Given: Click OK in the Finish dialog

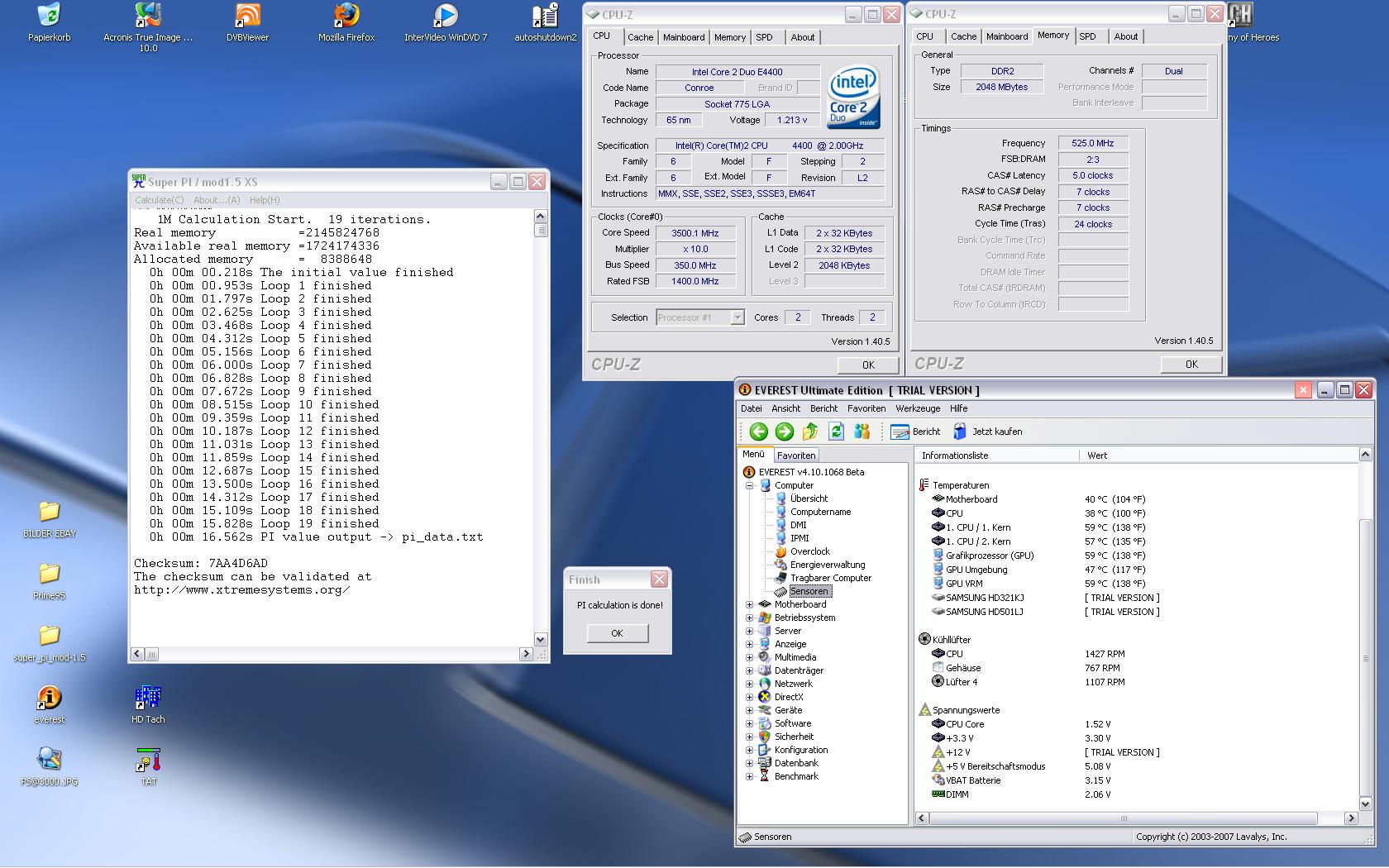Looking at the screenshot, I should (x=617, y=633).
